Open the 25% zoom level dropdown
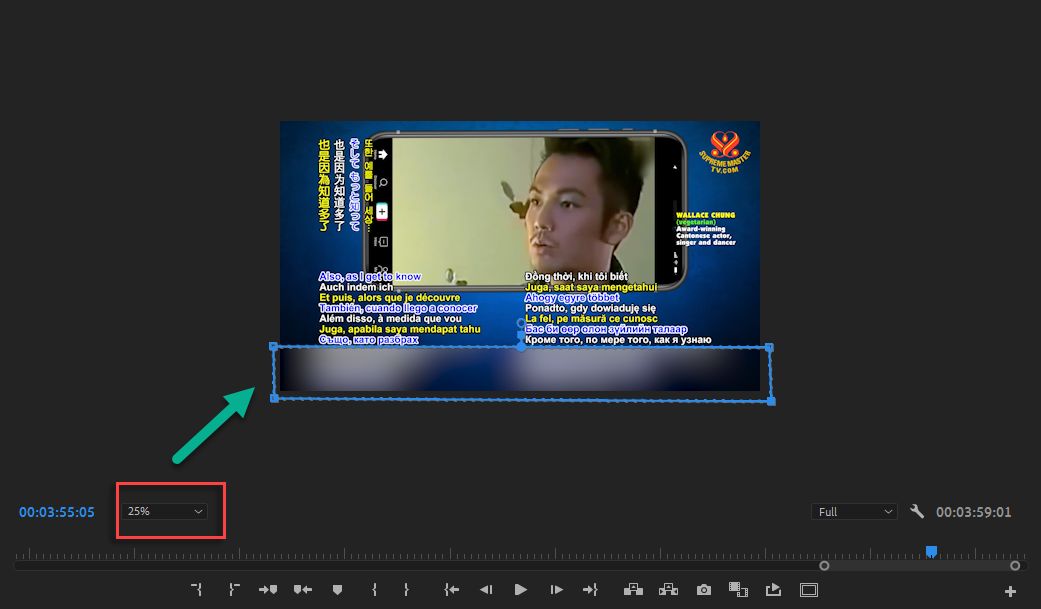 [x=165, y=511]
